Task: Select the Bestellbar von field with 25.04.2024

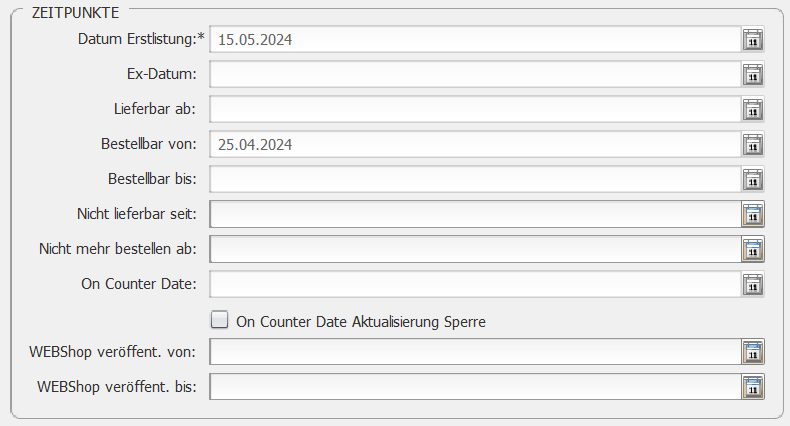Action: tap(475, 145)
